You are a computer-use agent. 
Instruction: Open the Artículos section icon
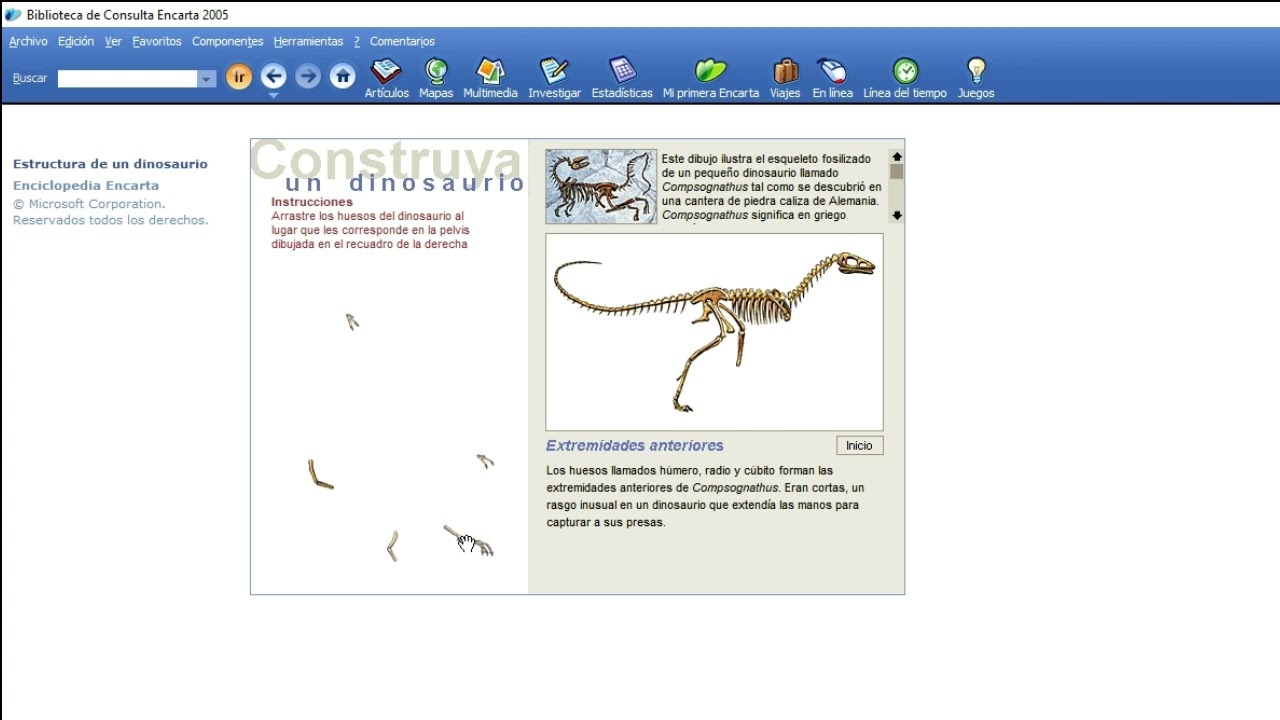click(386, 71)
